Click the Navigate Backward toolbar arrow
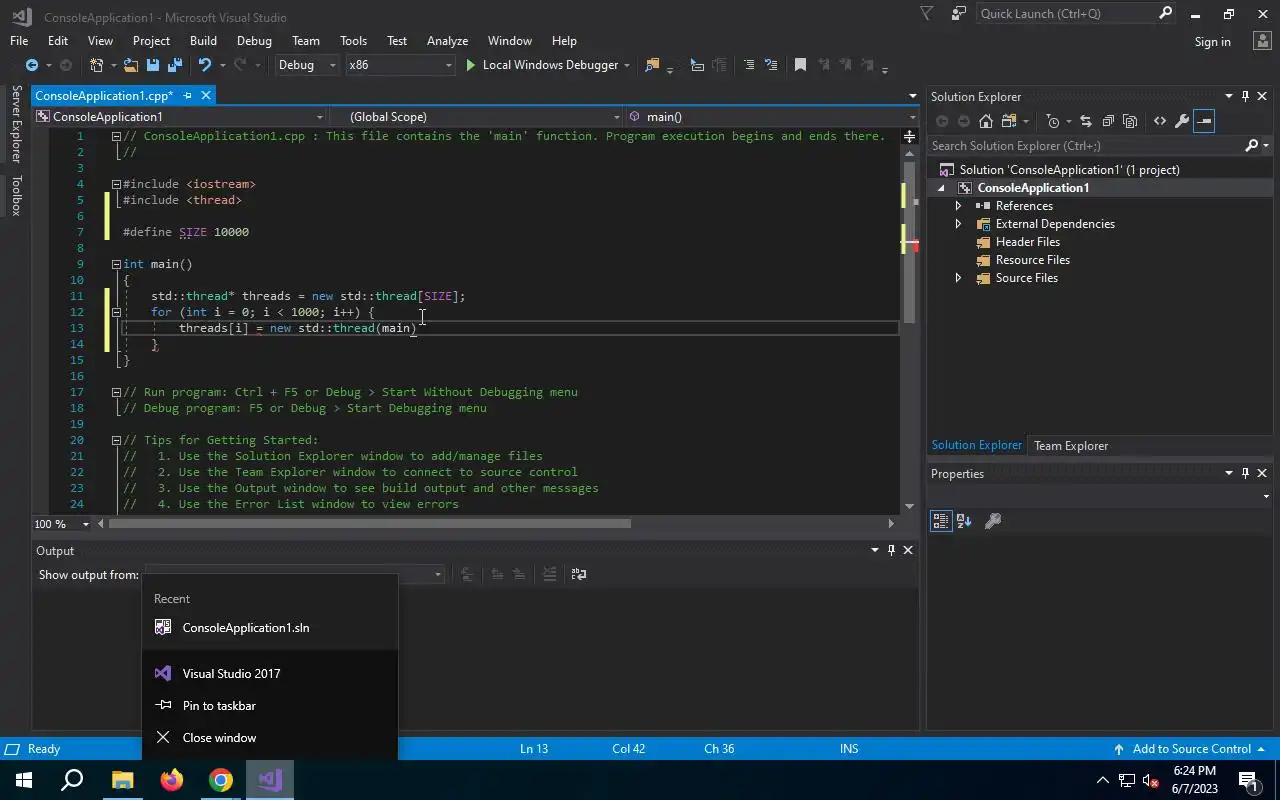 coord(31,65)
